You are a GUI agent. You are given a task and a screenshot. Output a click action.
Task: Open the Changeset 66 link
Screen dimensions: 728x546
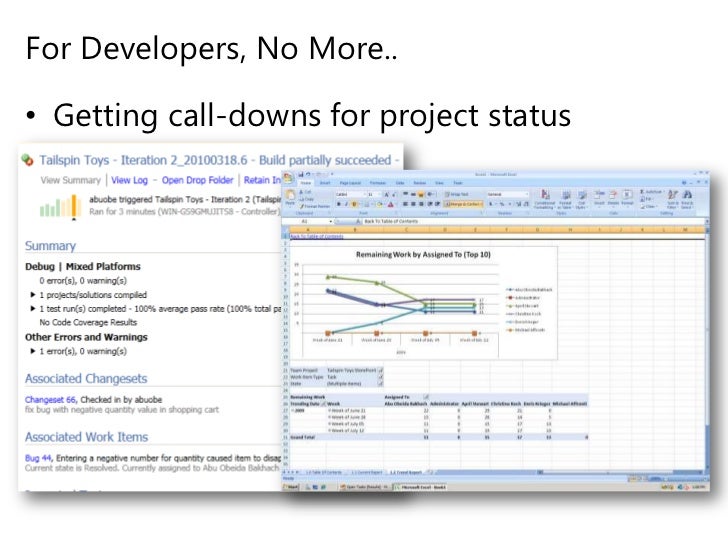coord(51,400)
